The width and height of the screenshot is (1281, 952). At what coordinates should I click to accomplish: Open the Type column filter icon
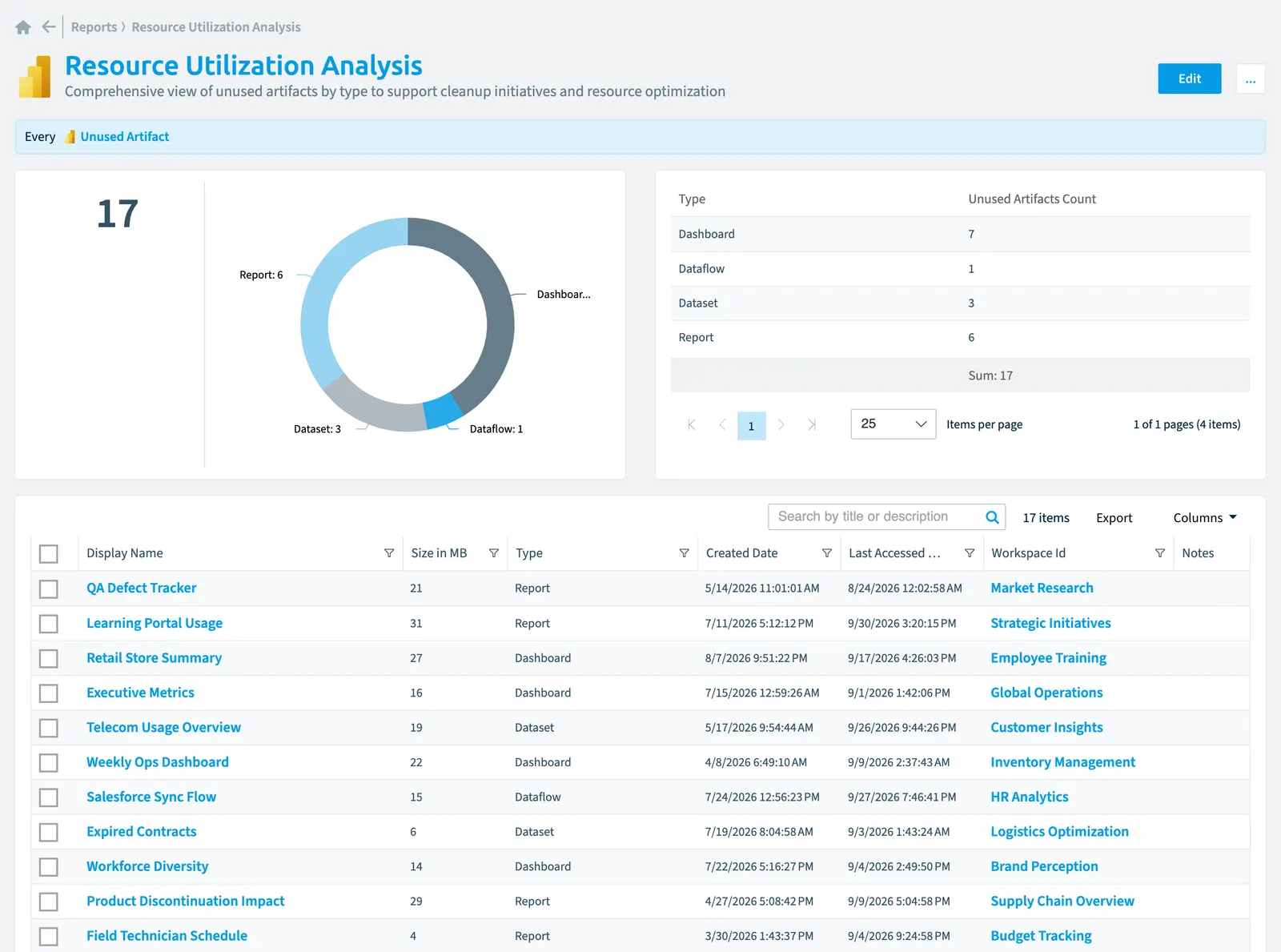(685, 553)
